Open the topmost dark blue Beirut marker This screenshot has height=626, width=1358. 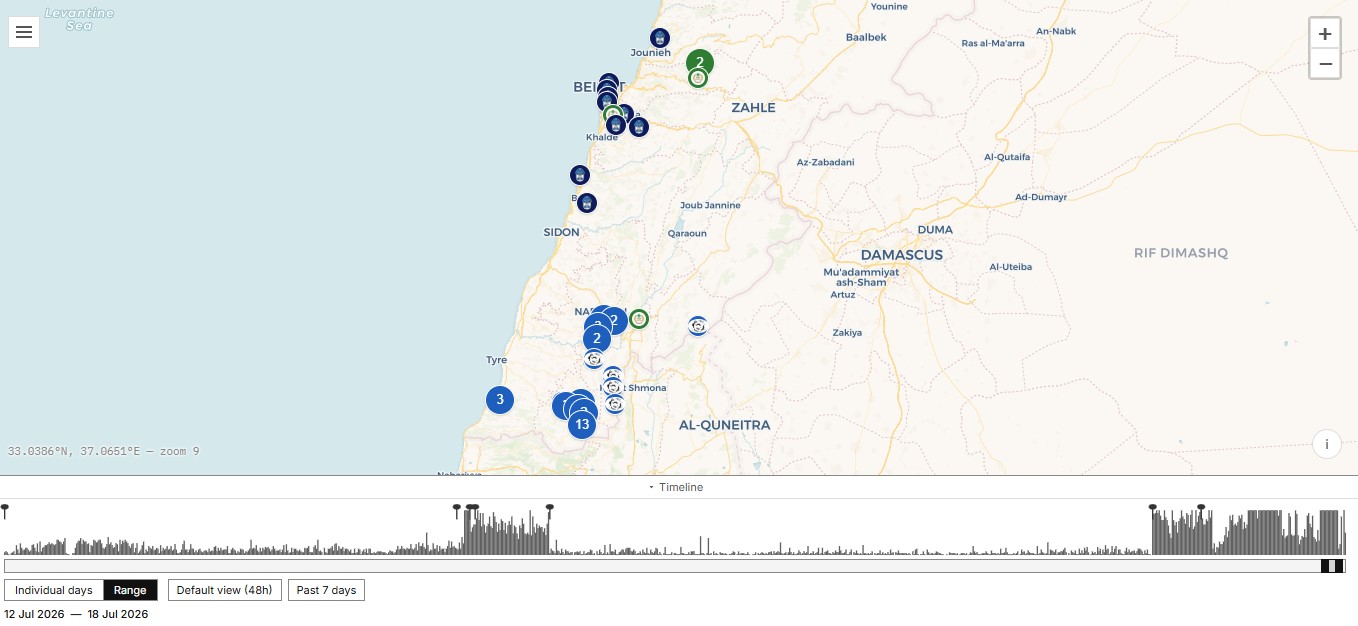pos(608,82)
